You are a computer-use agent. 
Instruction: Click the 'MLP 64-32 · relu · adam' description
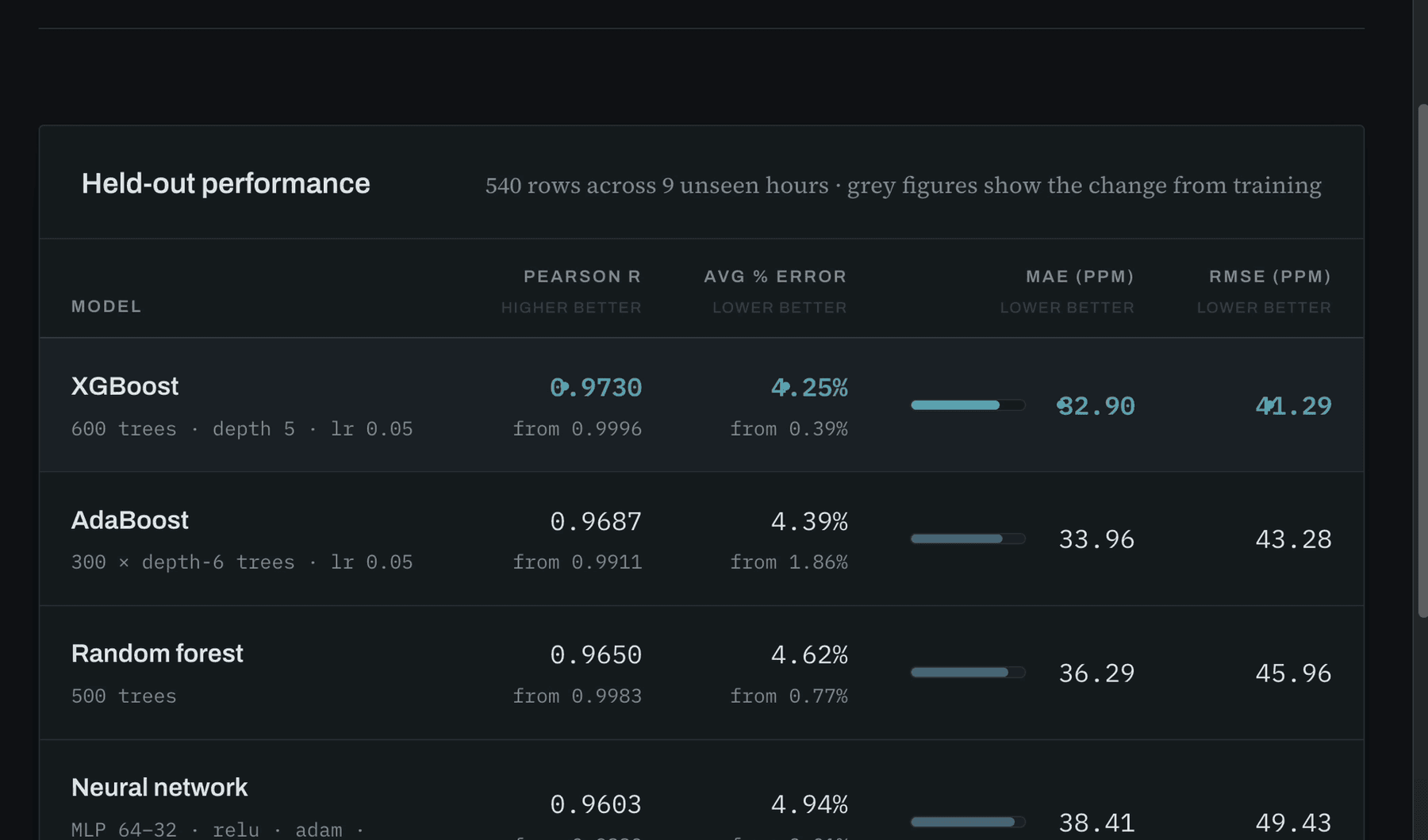click(217, 830)
